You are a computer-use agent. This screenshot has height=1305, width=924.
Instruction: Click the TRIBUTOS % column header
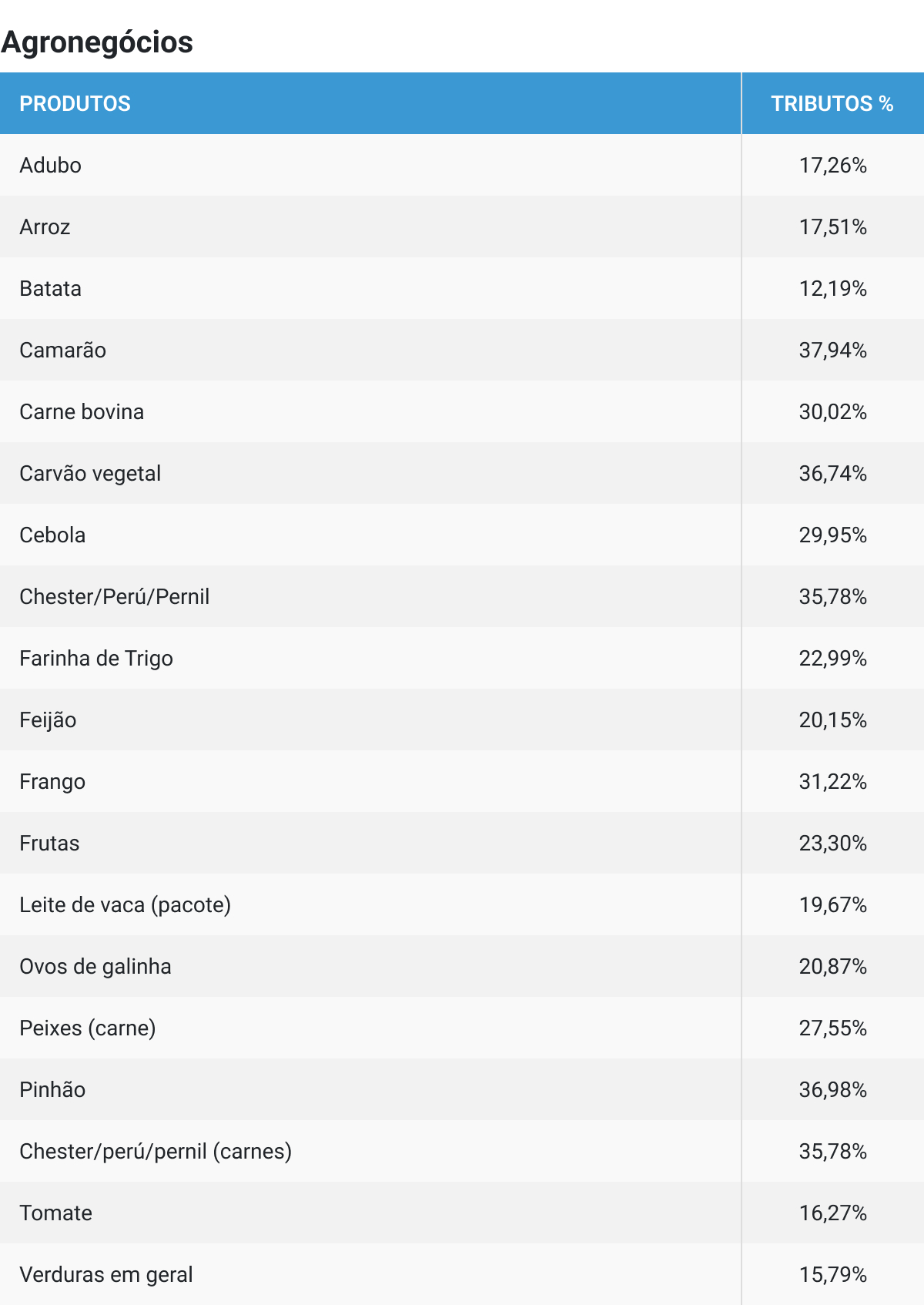832,104
